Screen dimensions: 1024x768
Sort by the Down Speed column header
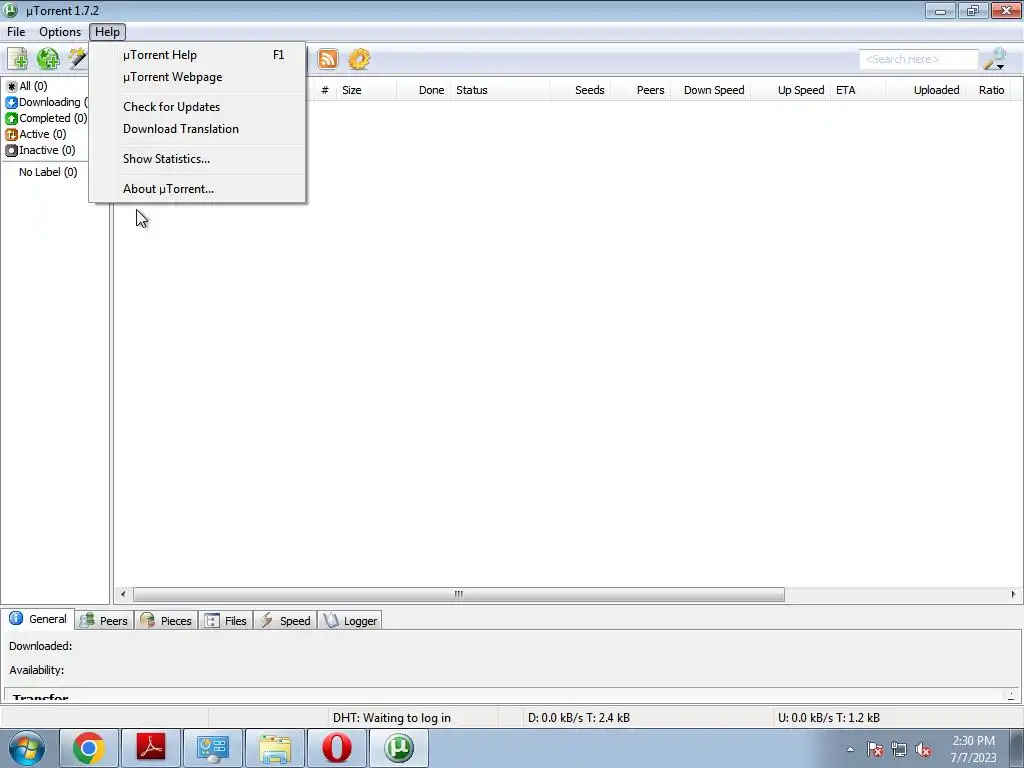click(711, 90)
